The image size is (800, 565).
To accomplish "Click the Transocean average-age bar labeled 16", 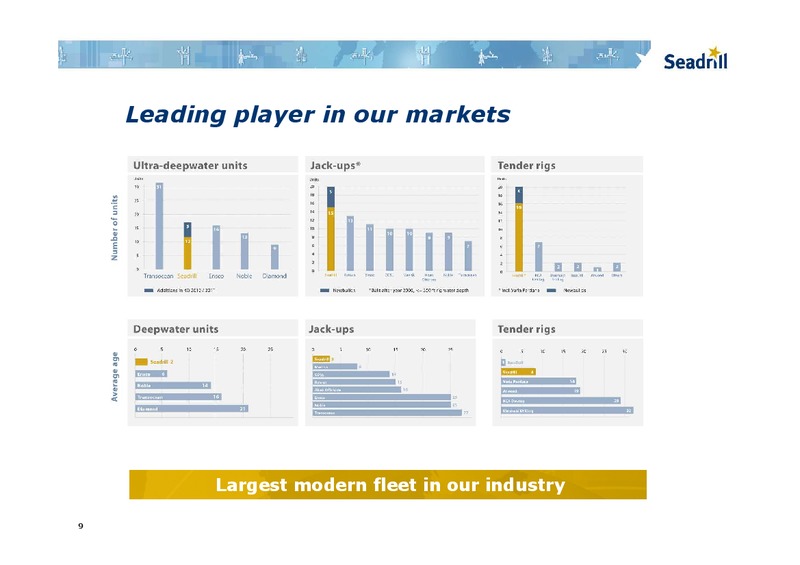I will tap(178, 397).
